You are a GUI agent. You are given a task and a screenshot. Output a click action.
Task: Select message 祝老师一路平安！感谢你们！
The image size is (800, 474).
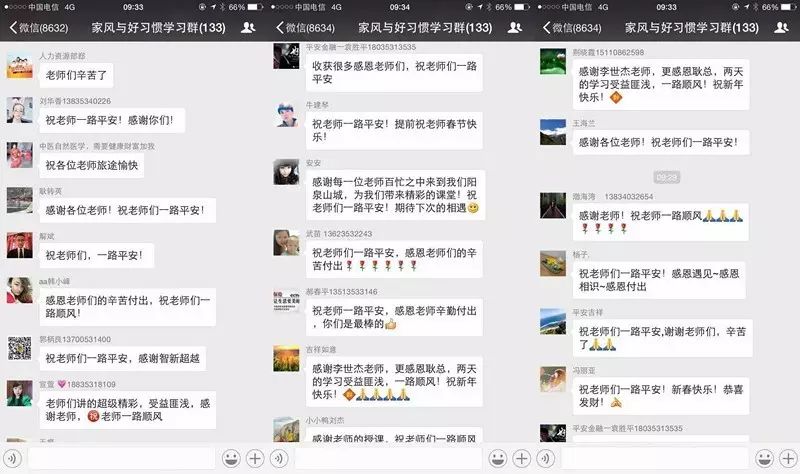[112, 120]
